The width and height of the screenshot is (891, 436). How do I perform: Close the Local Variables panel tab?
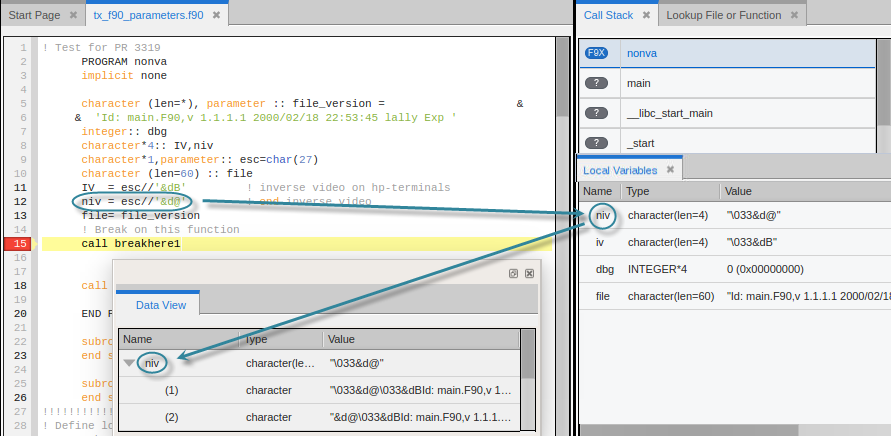click(672, 171)
